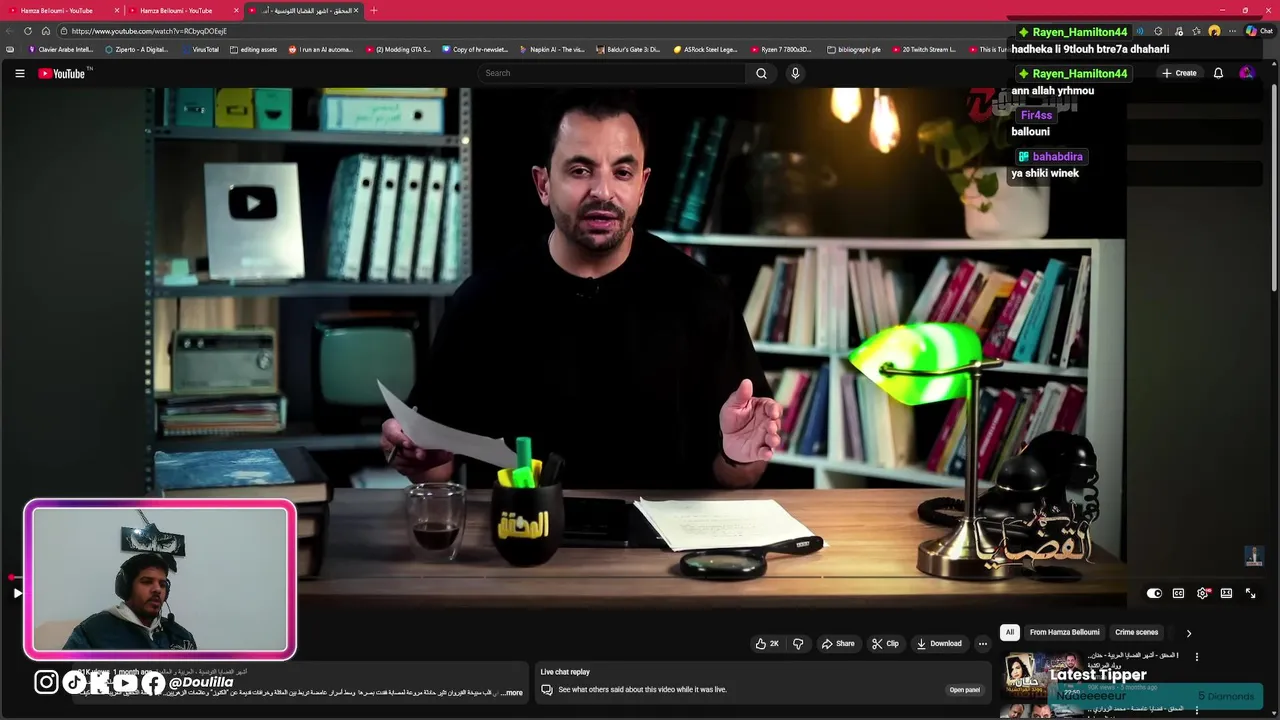Click the page scrollbar down arrow
This screenshot has height=720, width=1280.
(x=1274, y=714)
